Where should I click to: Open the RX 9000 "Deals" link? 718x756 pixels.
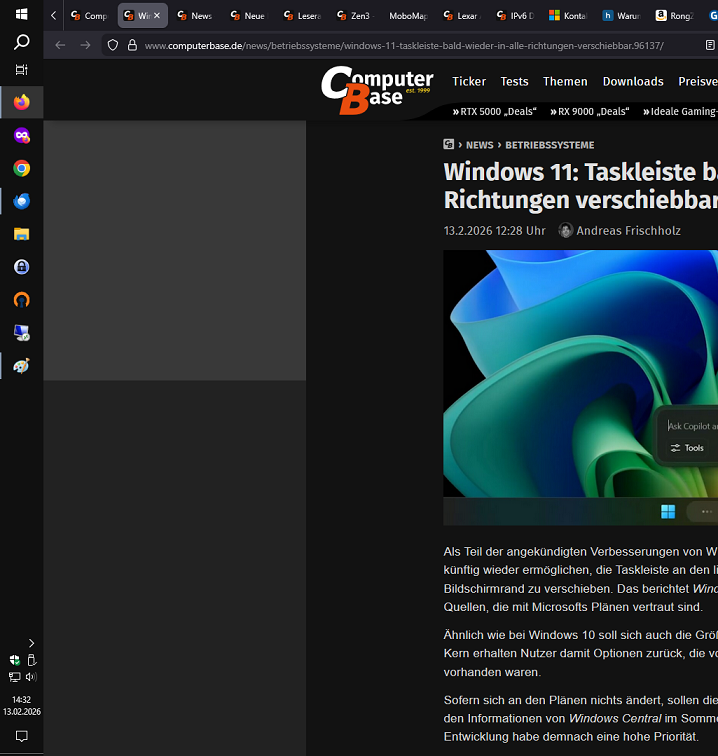[590, 112]
